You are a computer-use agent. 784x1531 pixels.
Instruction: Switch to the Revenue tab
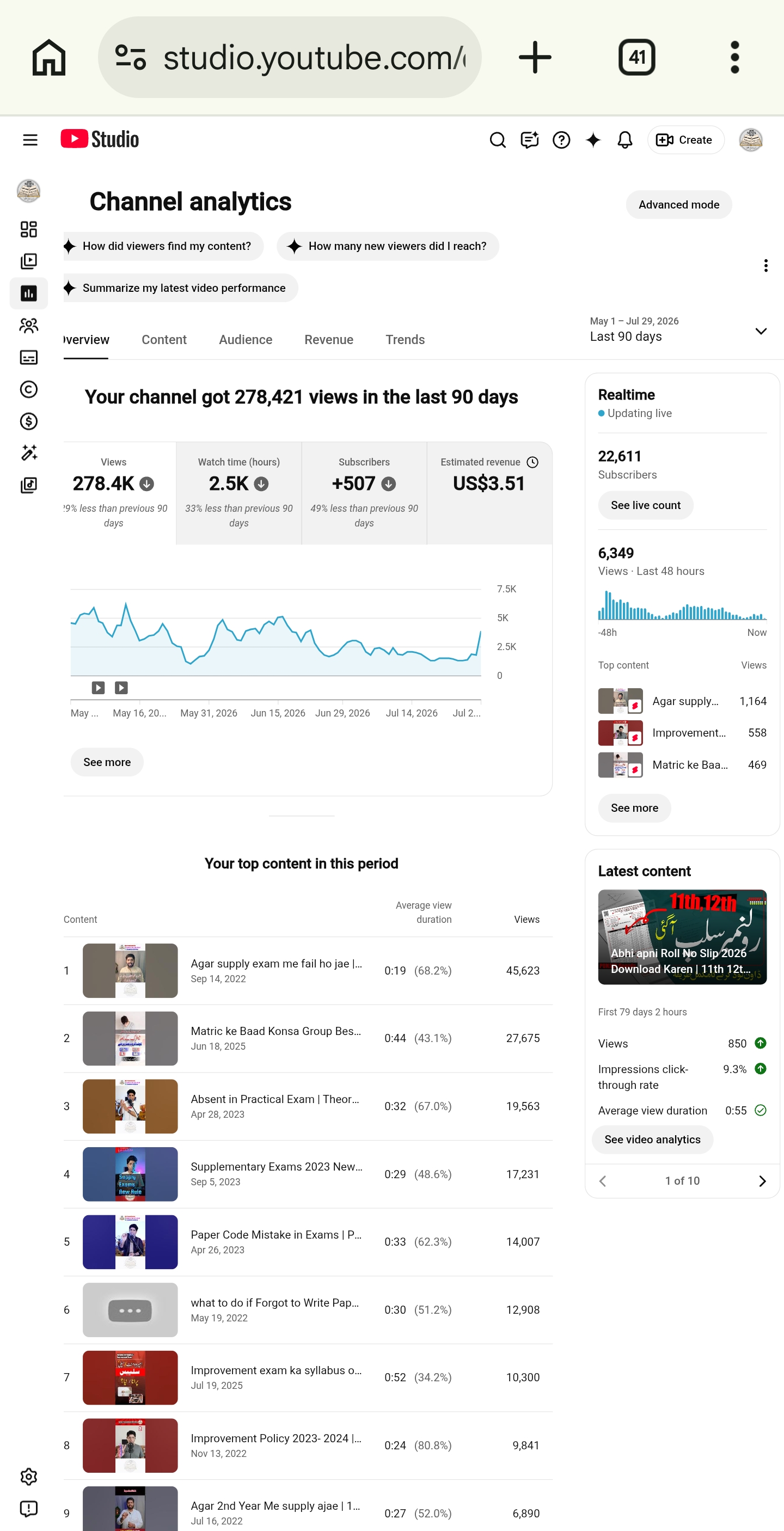[329, 340]
